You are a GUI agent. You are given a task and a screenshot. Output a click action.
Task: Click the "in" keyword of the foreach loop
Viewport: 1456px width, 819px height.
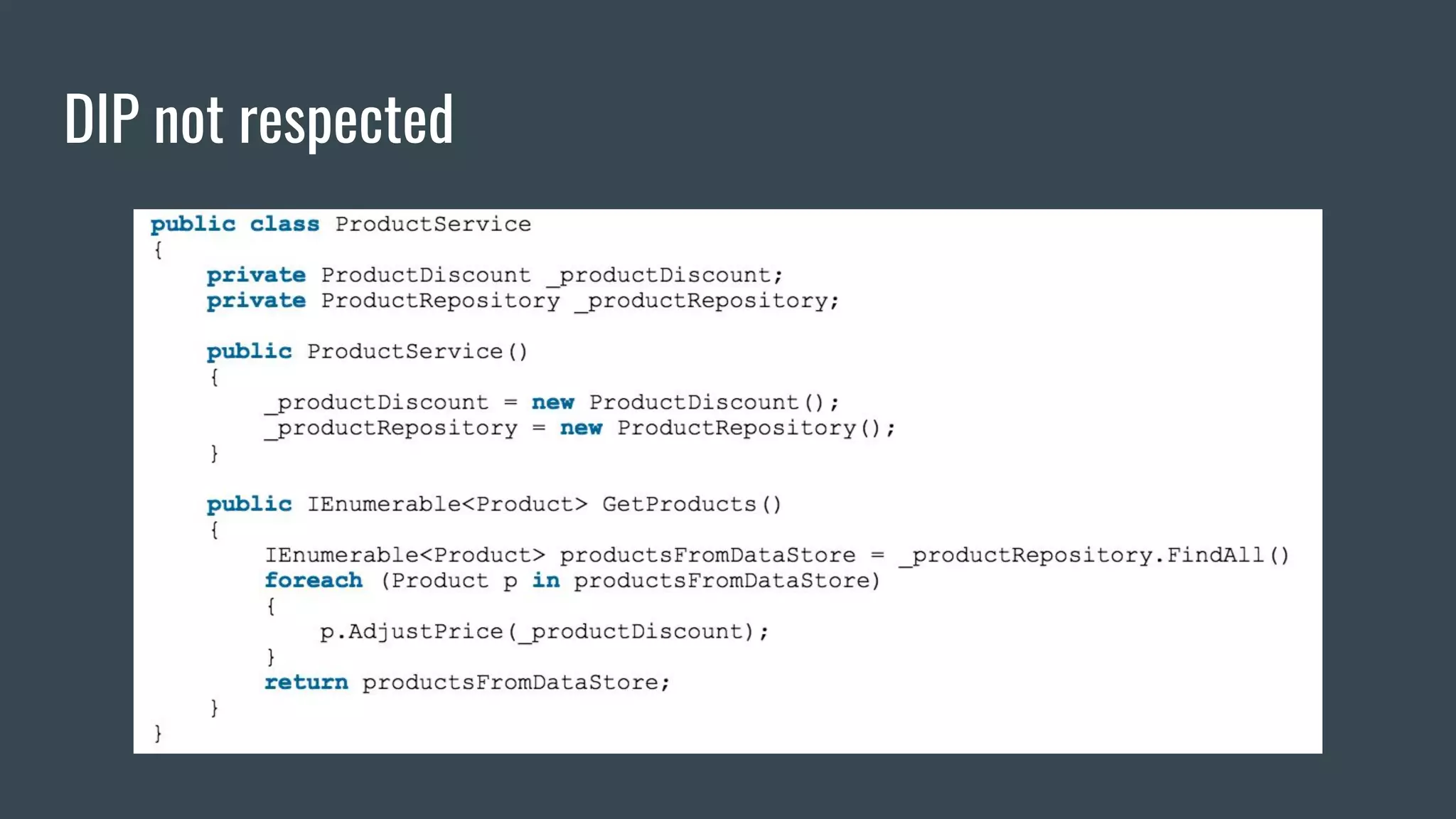[546, 581]
